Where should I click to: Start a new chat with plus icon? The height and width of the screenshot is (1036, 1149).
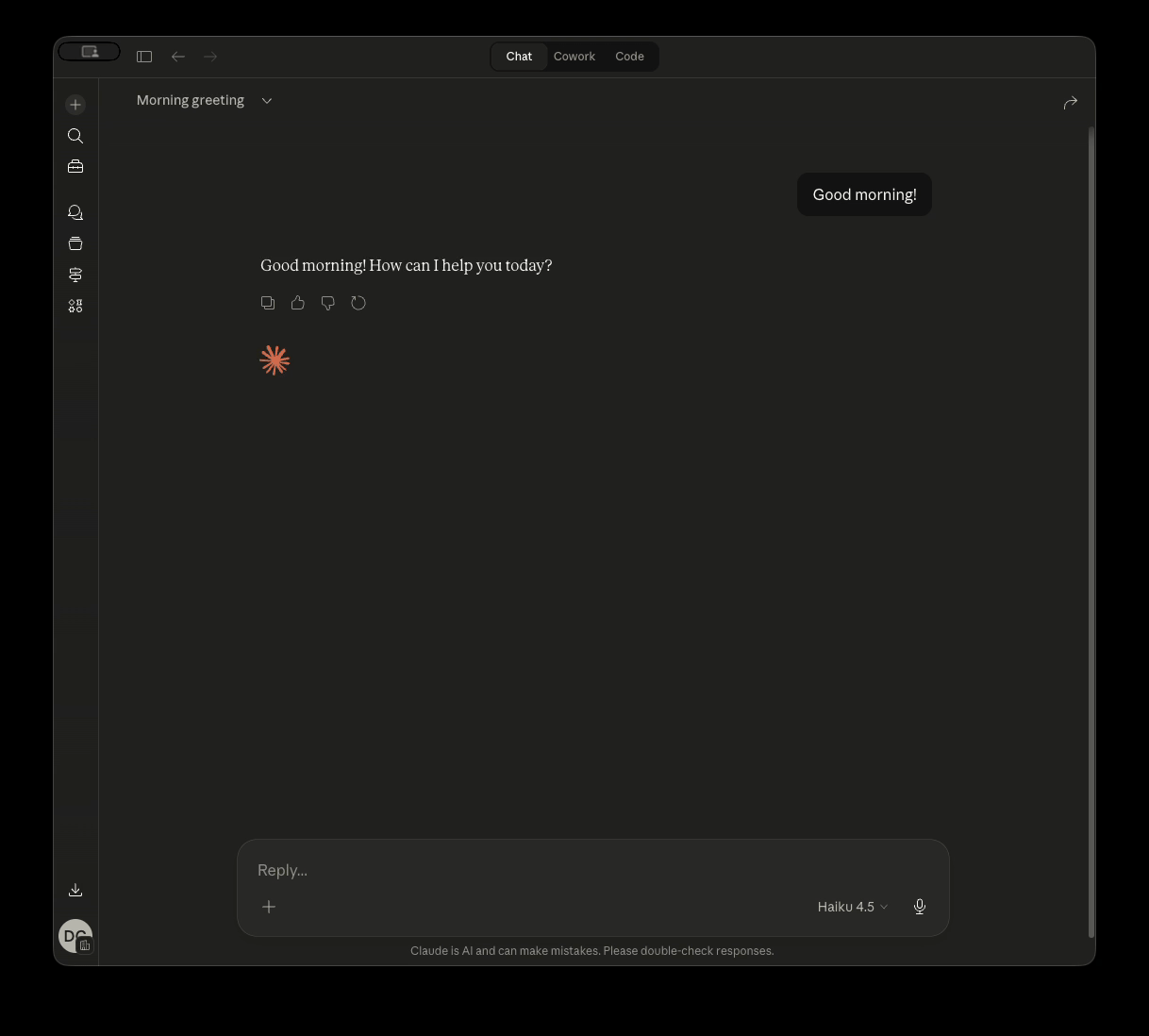point(75,105)
